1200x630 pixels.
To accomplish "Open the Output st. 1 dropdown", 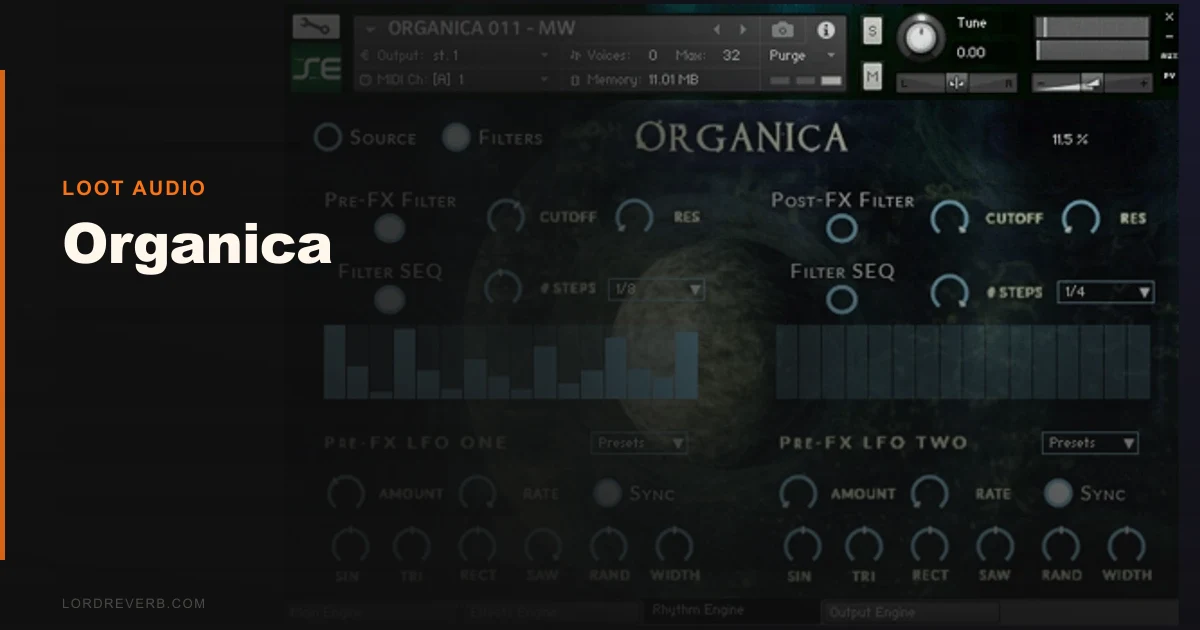I will [x=454, y=56].
